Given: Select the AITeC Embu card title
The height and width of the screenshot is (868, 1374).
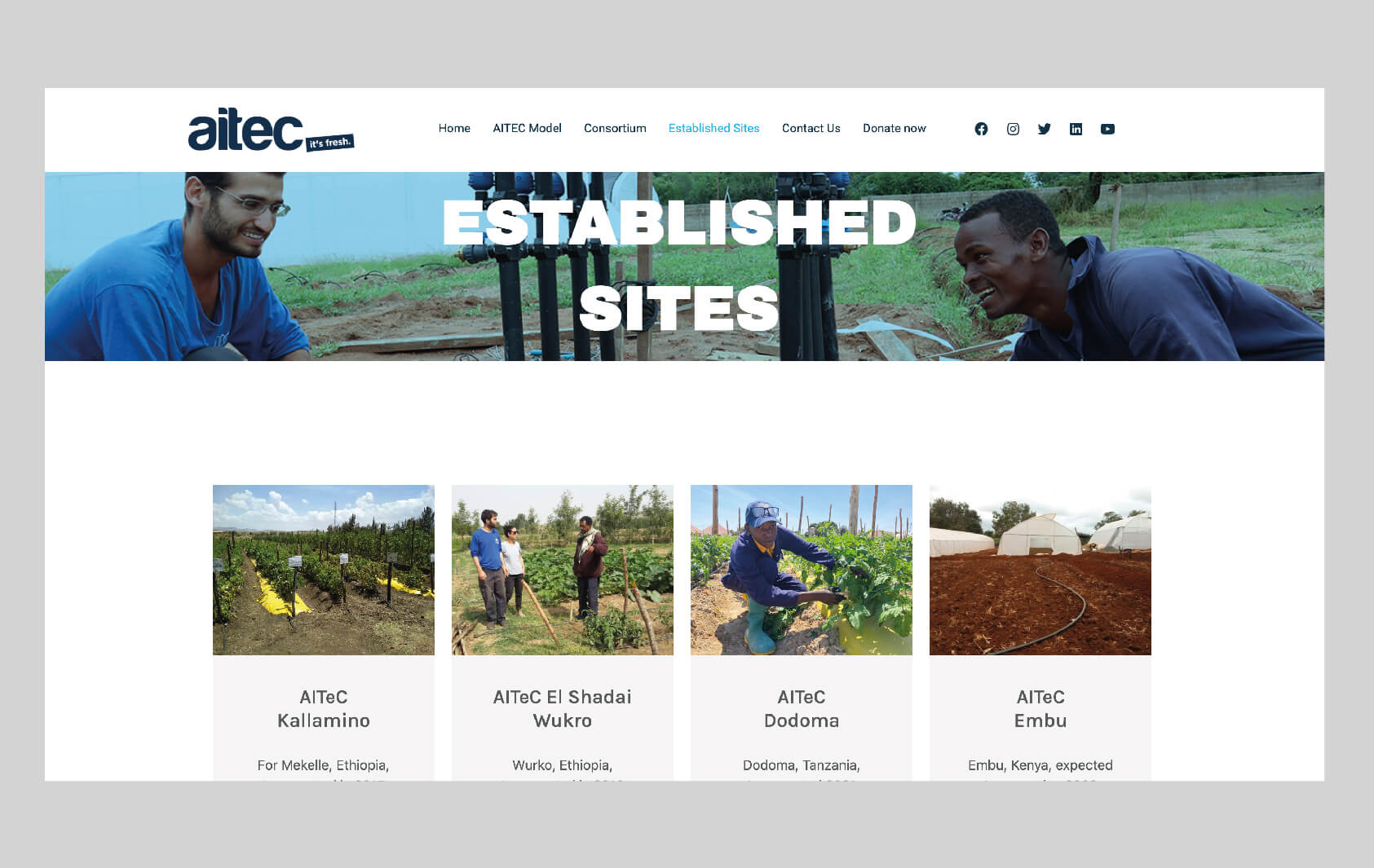Looking at the screenshot, I should click(1040, 708).
